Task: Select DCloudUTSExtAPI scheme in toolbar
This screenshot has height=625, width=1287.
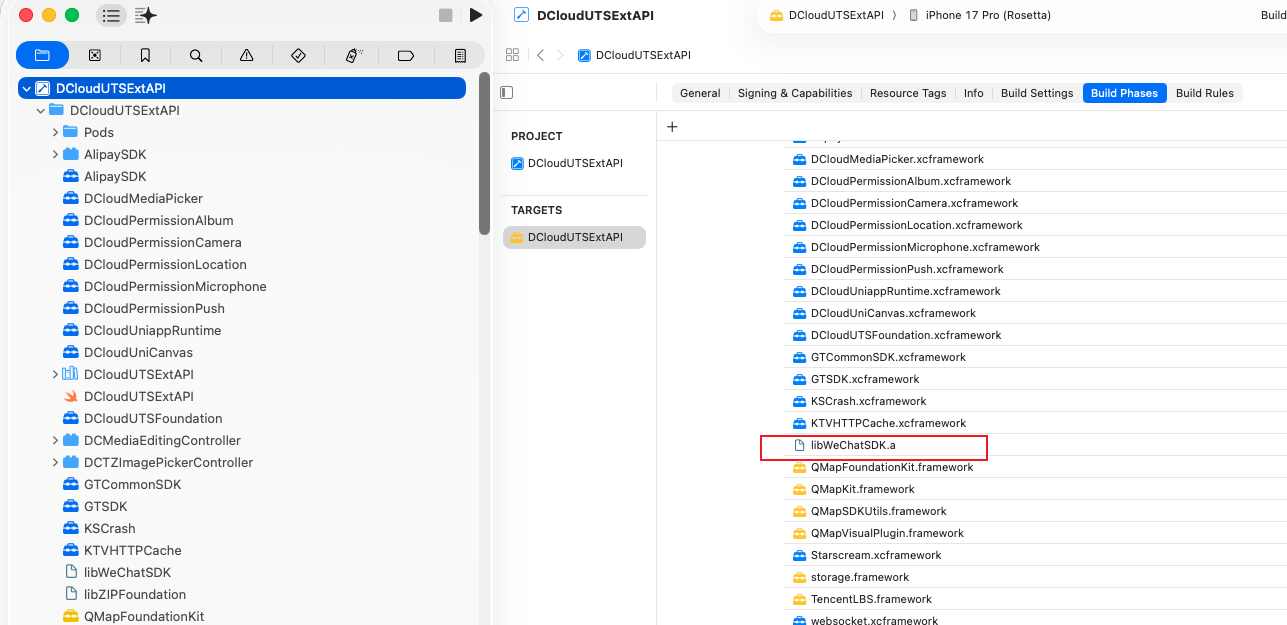Action: pos(826,15)
